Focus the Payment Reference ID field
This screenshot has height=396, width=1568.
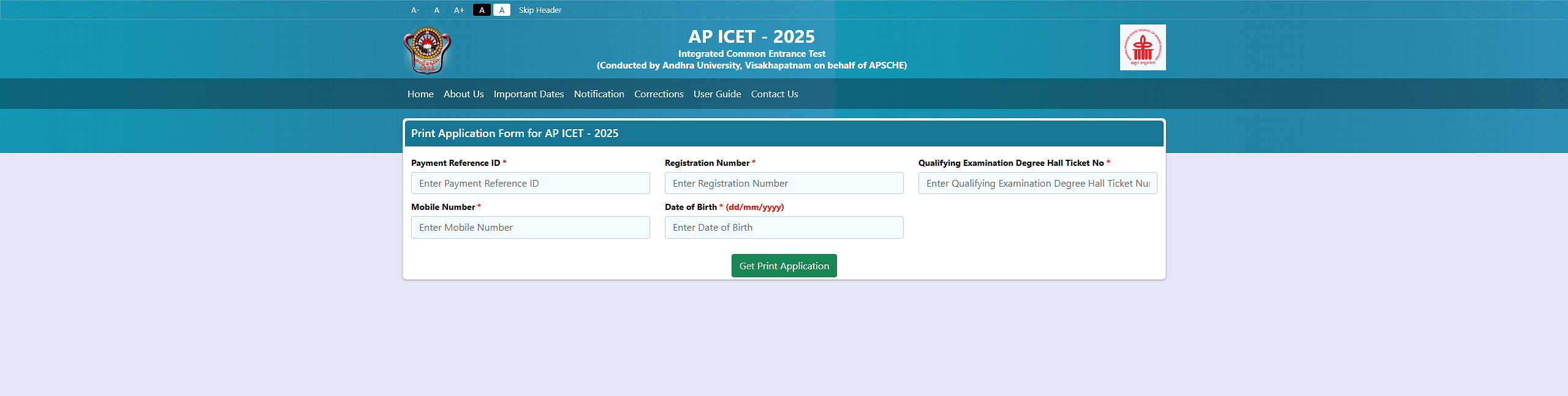point(531,183)
